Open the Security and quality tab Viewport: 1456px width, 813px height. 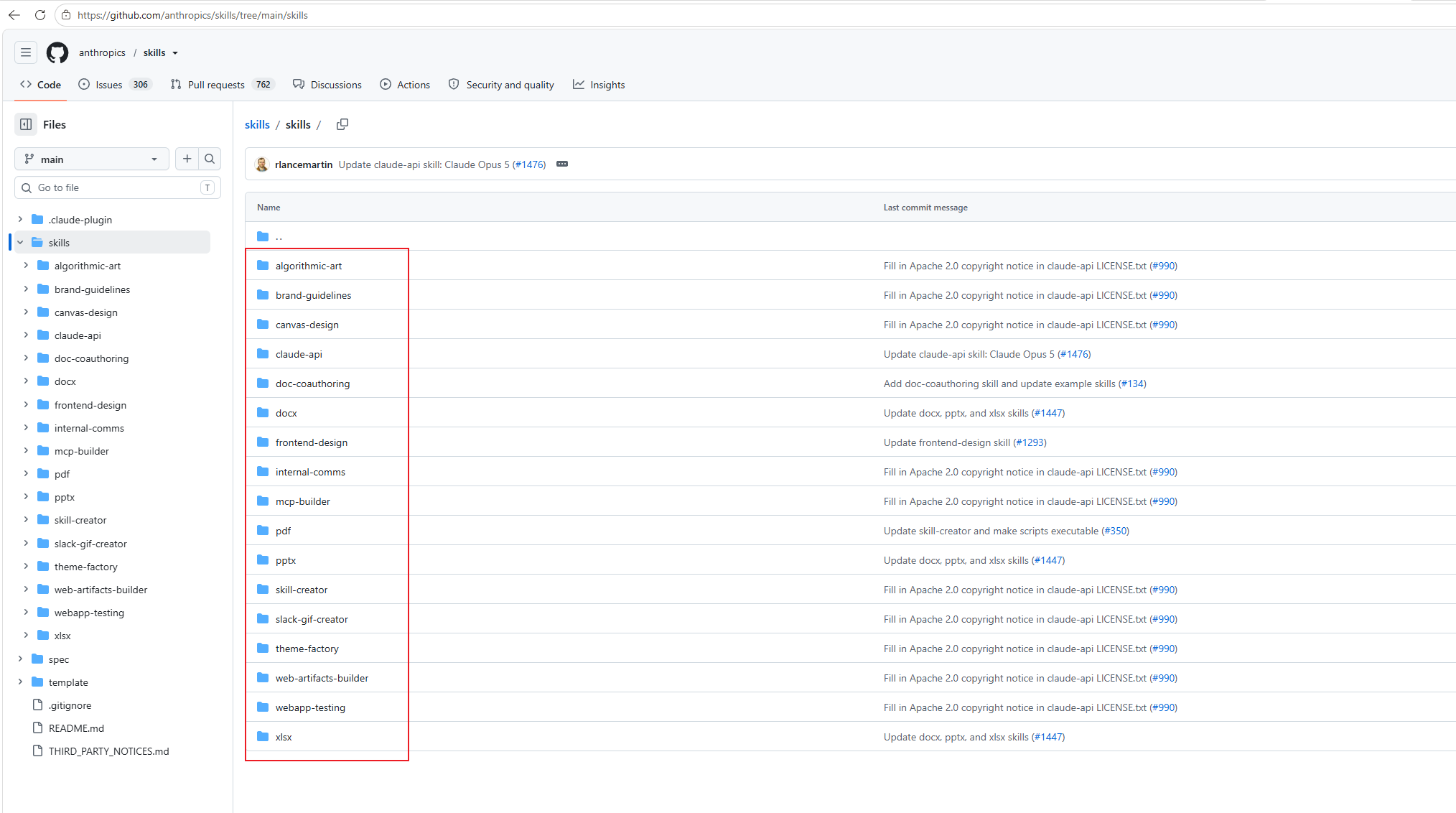[x=501, y=85]
